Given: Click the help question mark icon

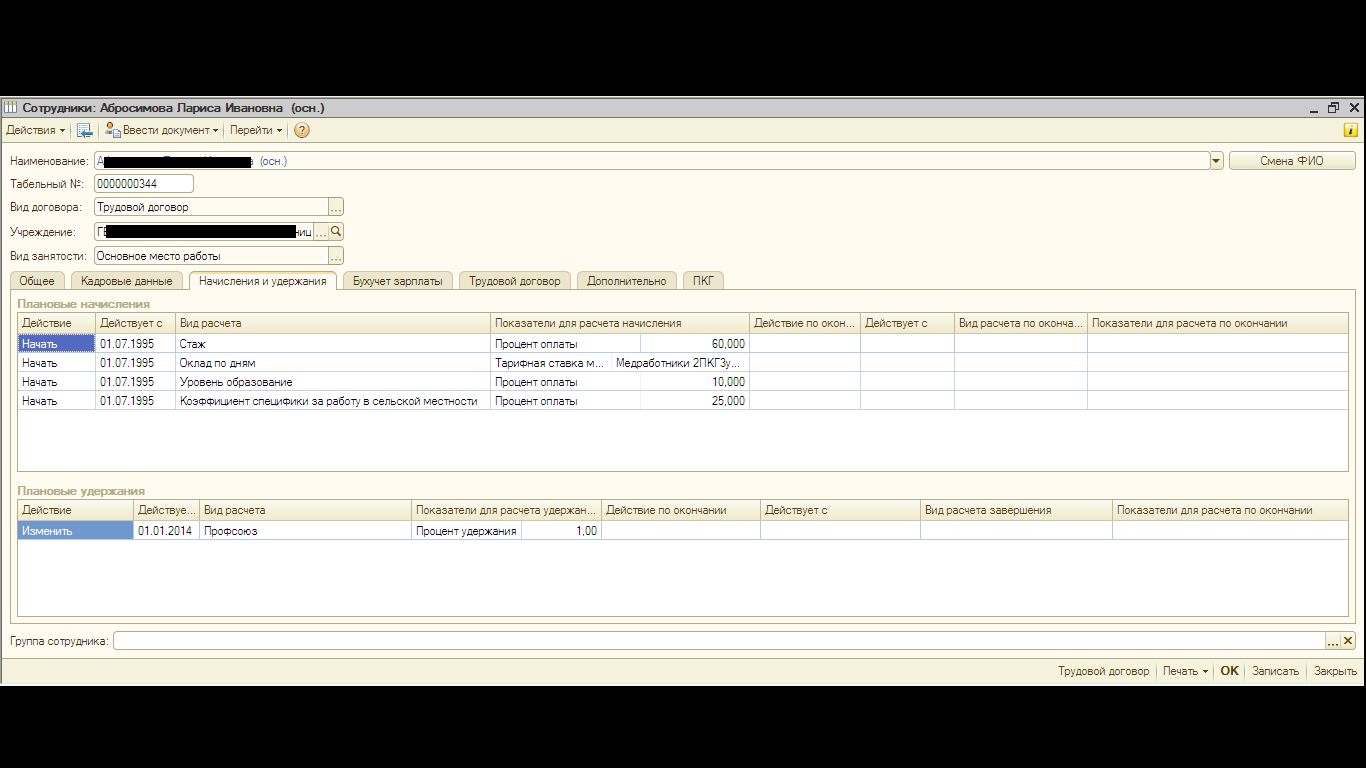Looking at the screenshot, I should pyautogui.click(x=301, y=130).
